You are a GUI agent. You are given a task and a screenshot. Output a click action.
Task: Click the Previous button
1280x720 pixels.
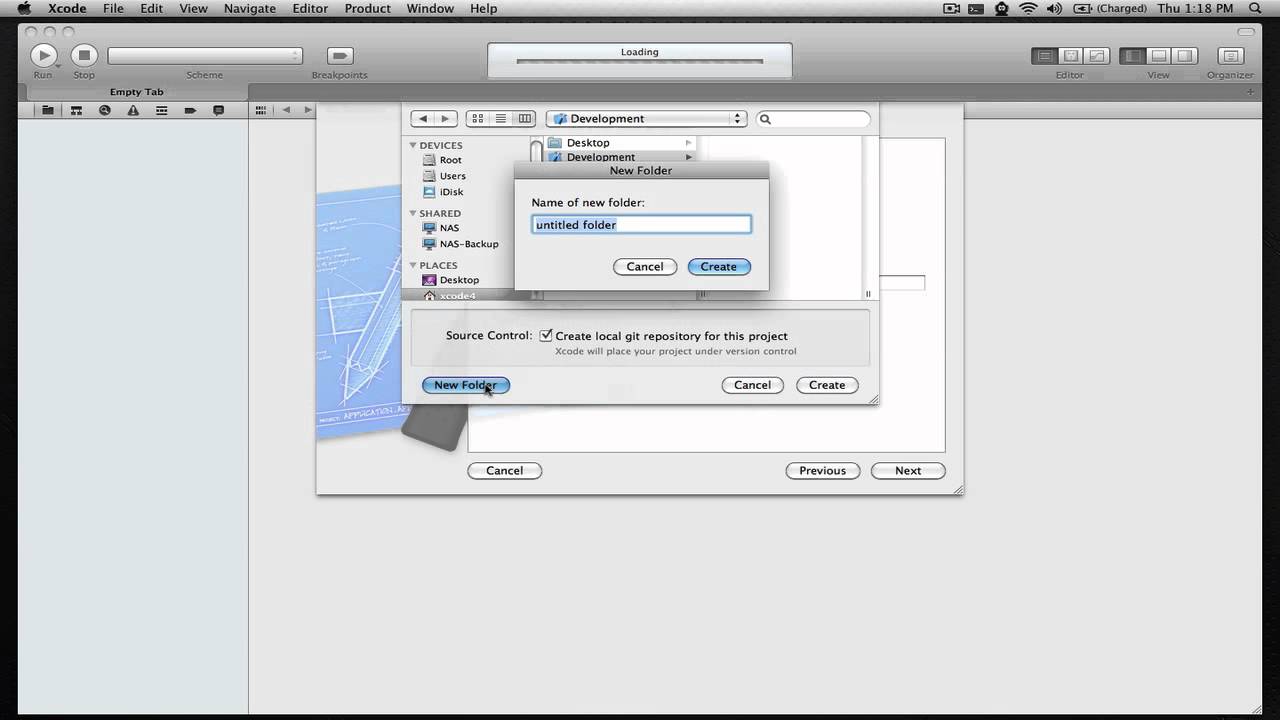(x=823, y=471)
